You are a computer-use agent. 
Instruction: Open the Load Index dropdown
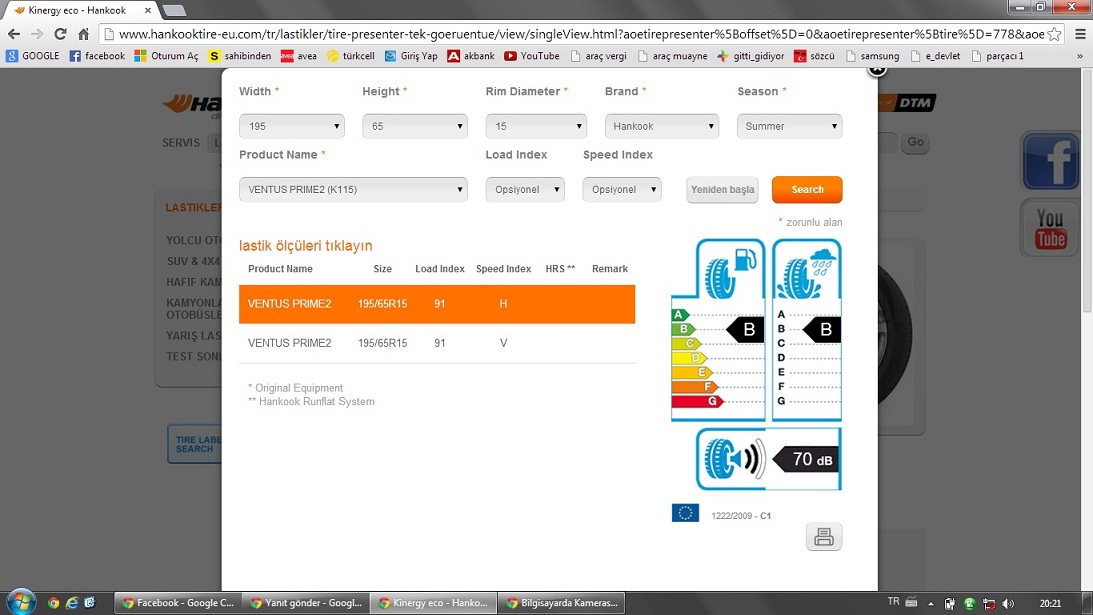[525, 190]
